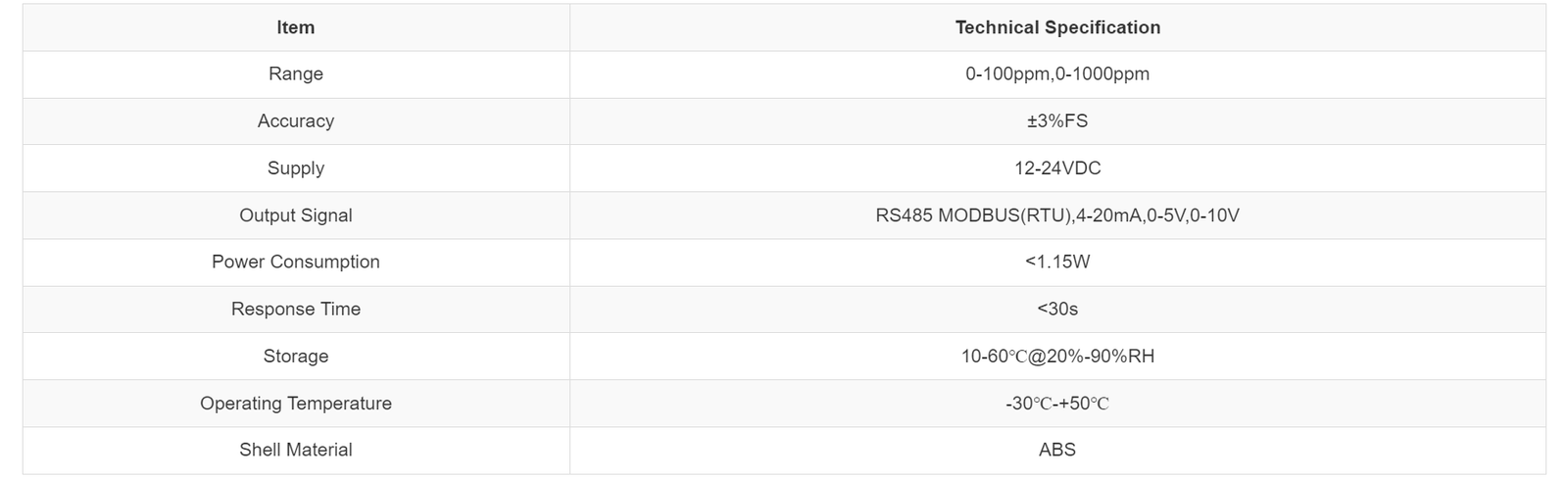1568x478 pixels.
Task: Select the Storage row label
Action: (x=295, y=356)
